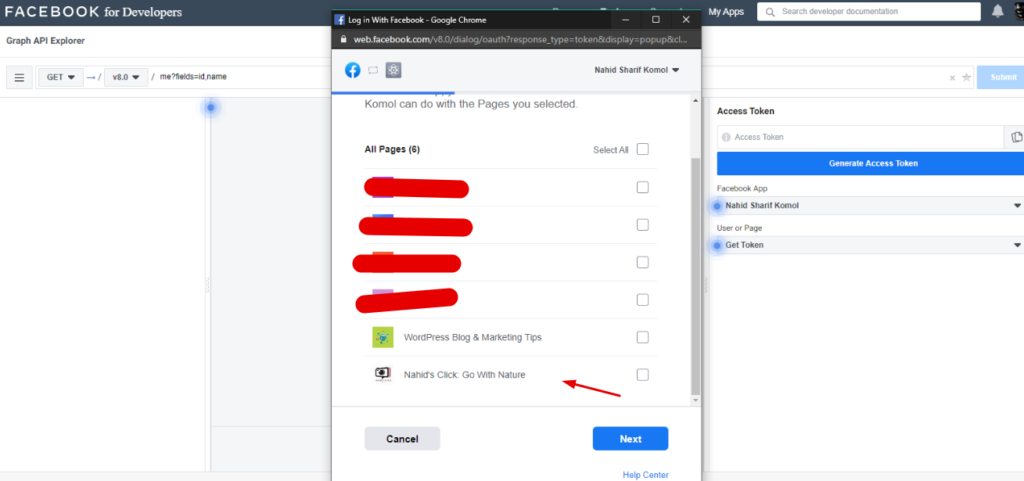Maximize the Log in With Facebook window
The image size is (1024, 481).
coord(656,20)
